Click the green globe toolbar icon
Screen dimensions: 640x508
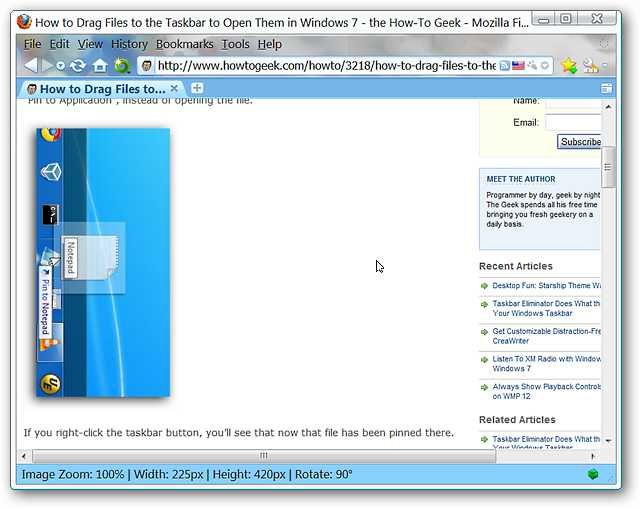click(122, 66)
